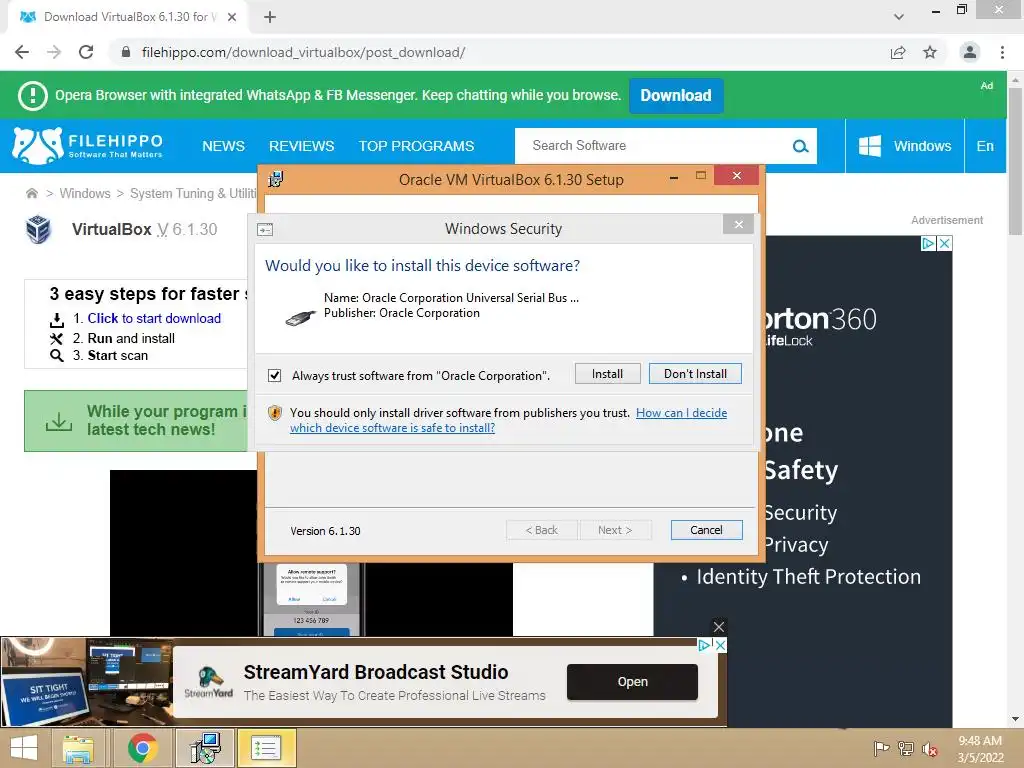
Task: Open Chrome profile avatar menu
Action: coord(970,52)
